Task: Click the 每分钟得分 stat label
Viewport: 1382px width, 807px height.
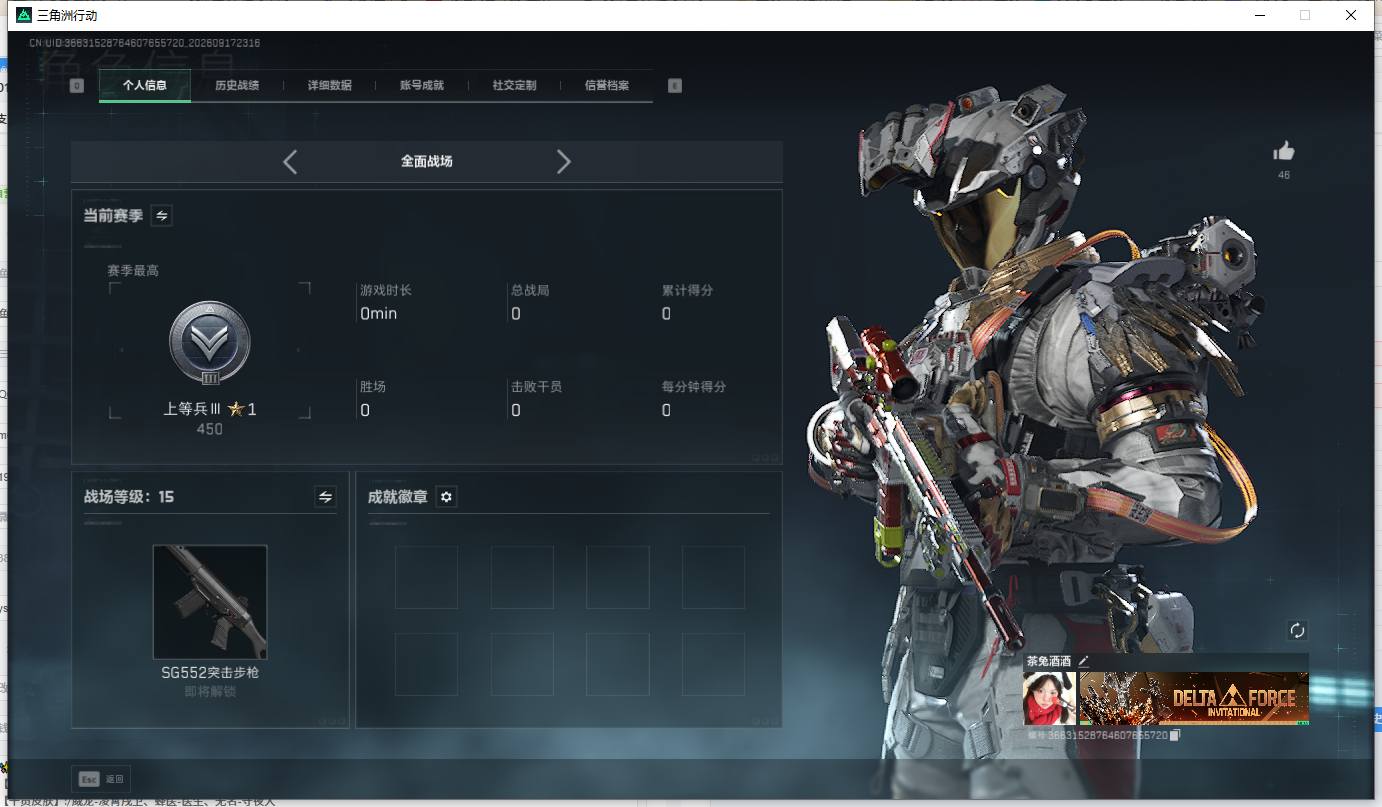Action: 694,386
